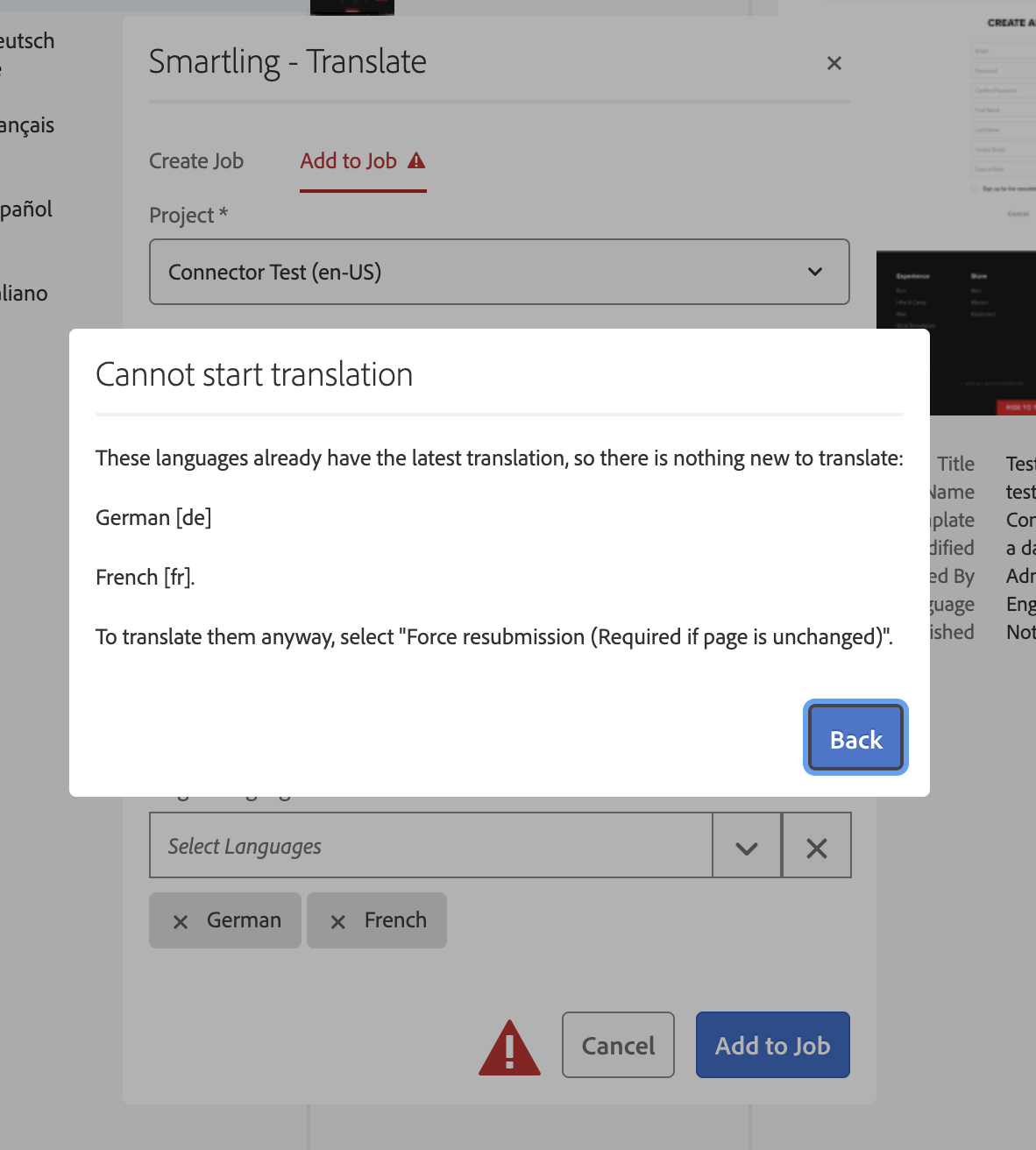Viewport: 1036px width, 1150px height.
Task: Click the Project label
Action: [188, 215]
